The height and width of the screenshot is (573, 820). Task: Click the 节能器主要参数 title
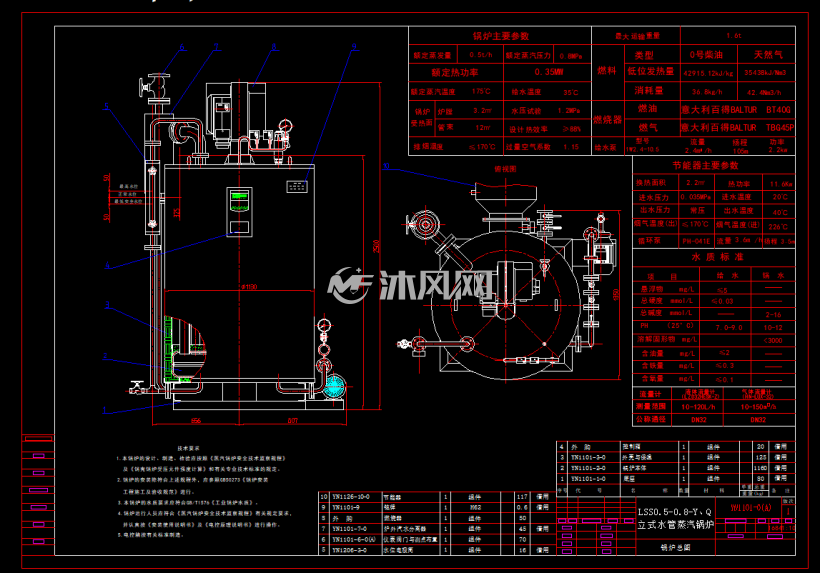pyautogui.click(x=705, y=166)
